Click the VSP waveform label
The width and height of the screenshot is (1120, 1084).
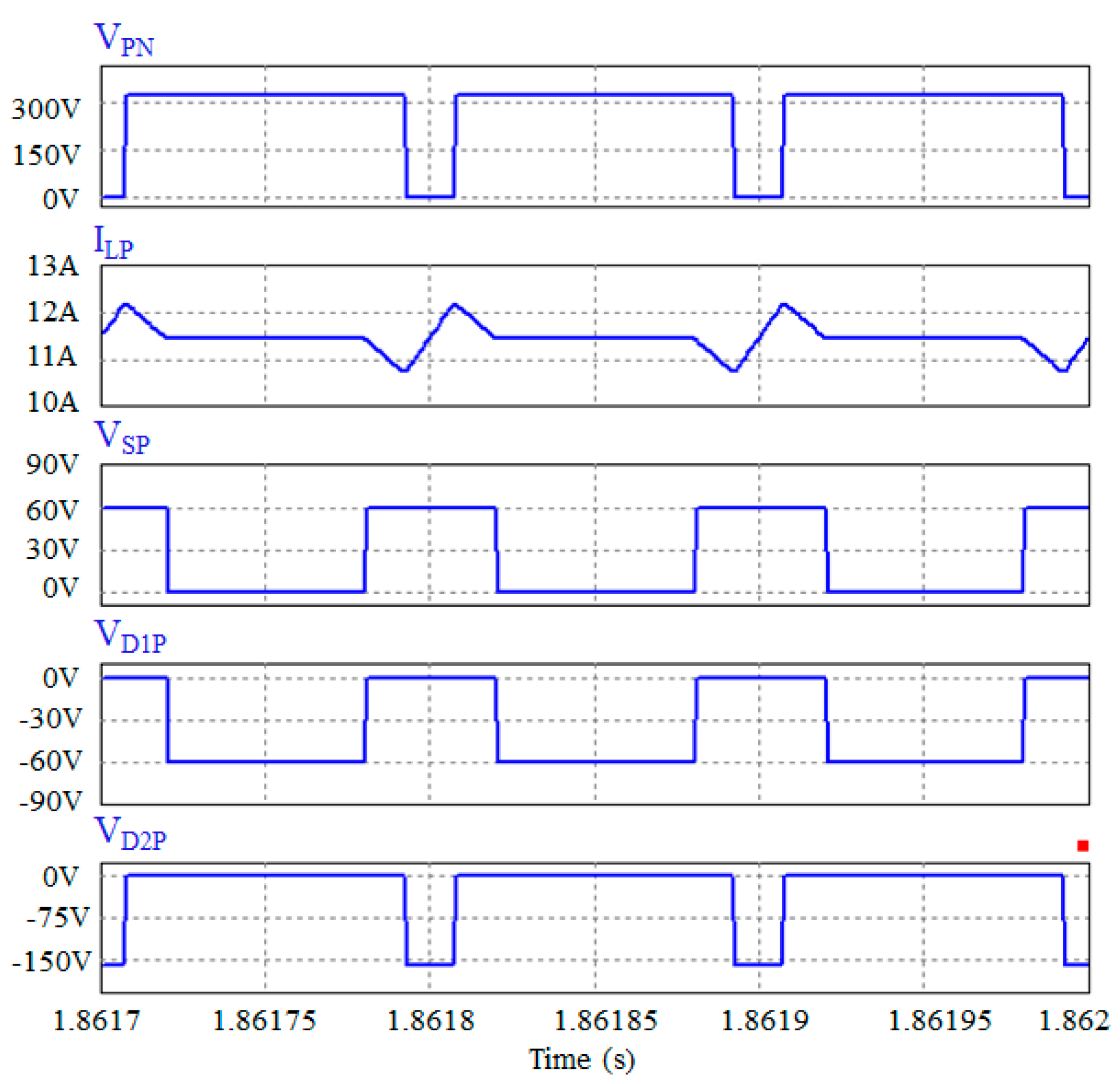[x=122, y=437]
